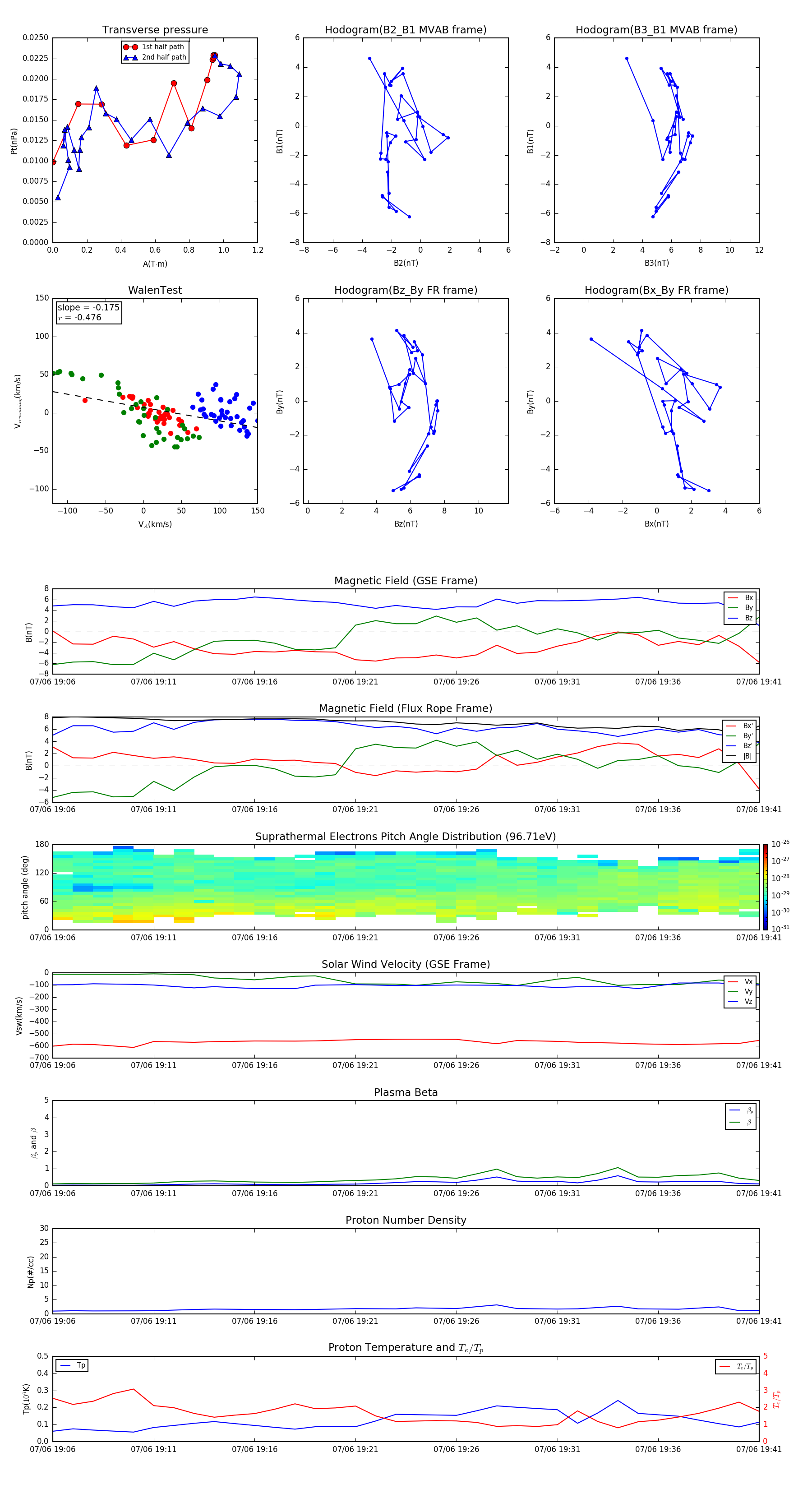Viewport: 812px width, 1489px height.
Task: Select the green By legend entry in GSE panel
Action: (740, 607)
